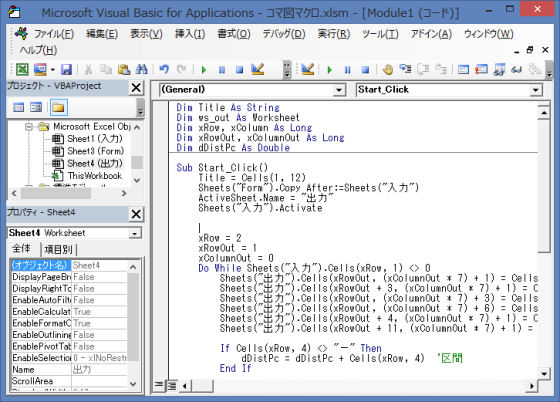Click the Redo arrow icon
Screen dimensions: 560x402
click(x=181, y=69)
